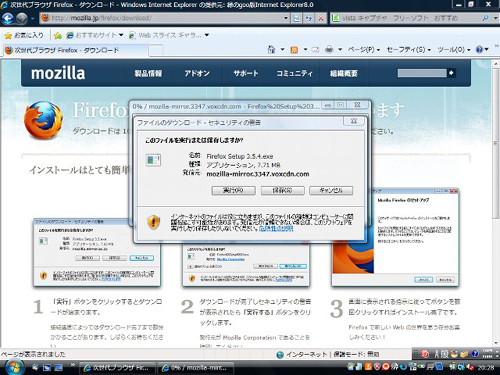The image size is (500, 375).
Task: Click the Quick Launch chevron expander on taskbar
Action: coord(73,365)
